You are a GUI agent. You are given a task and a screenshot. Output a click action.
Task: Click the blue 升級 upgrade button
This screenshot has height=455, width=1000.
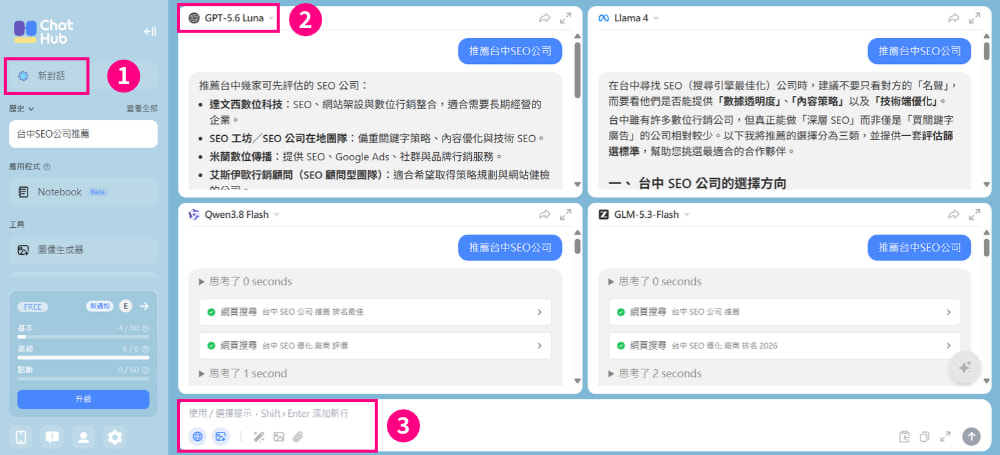[84, 399]
